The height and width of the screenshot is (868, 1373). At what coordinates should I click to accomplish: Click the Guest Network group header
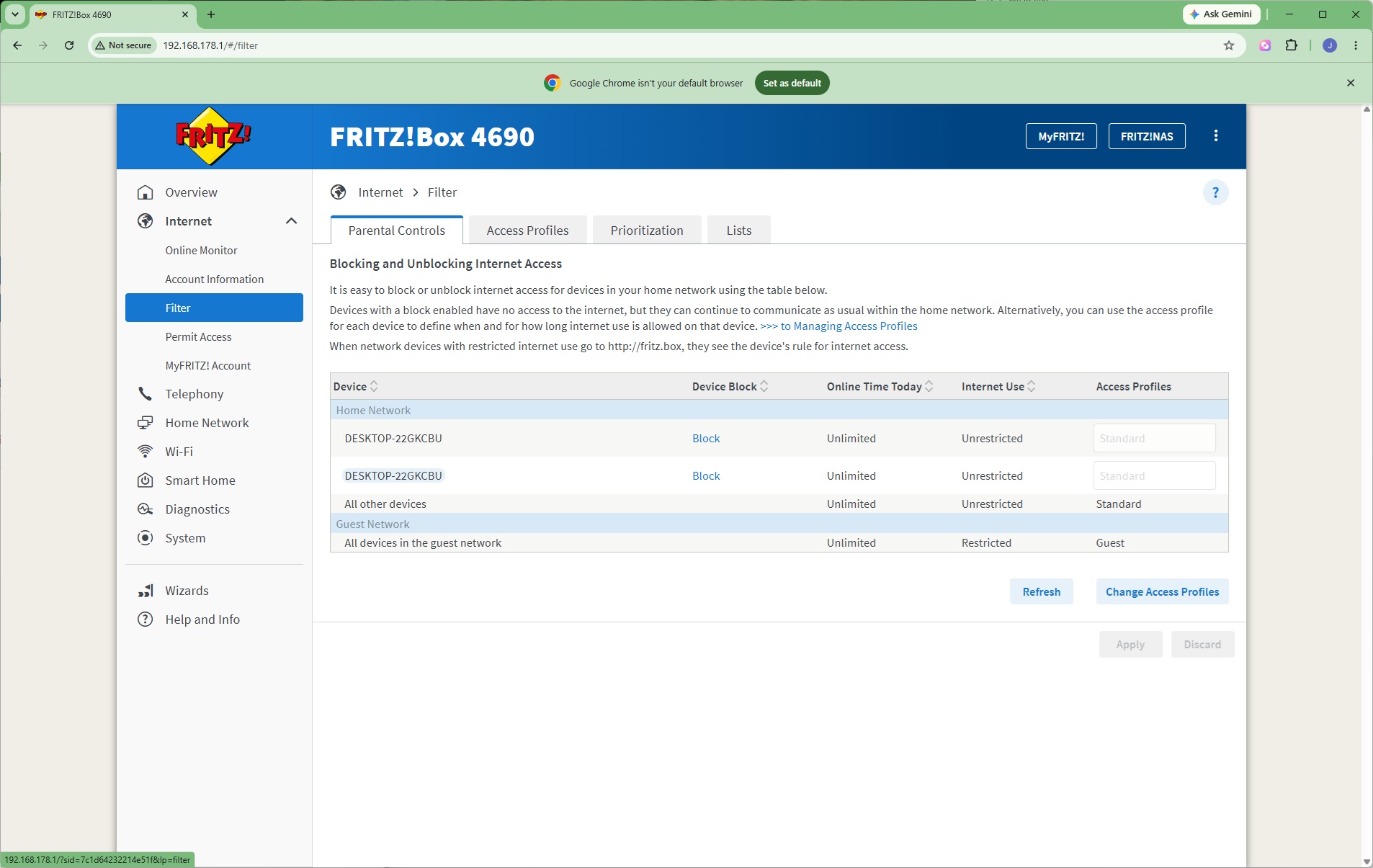[x=779, y=524]
